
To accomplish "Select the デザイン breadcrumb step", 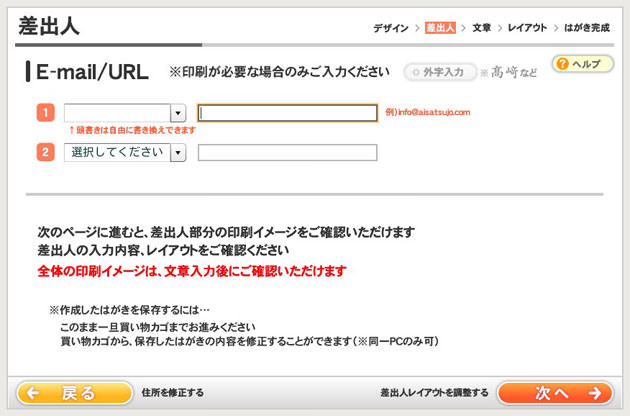I will (x=391, y=28).
